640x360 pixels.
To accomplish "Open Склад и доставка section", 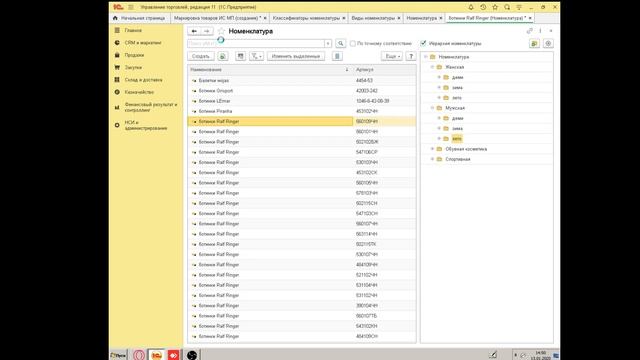I will (x=143, y=80).
